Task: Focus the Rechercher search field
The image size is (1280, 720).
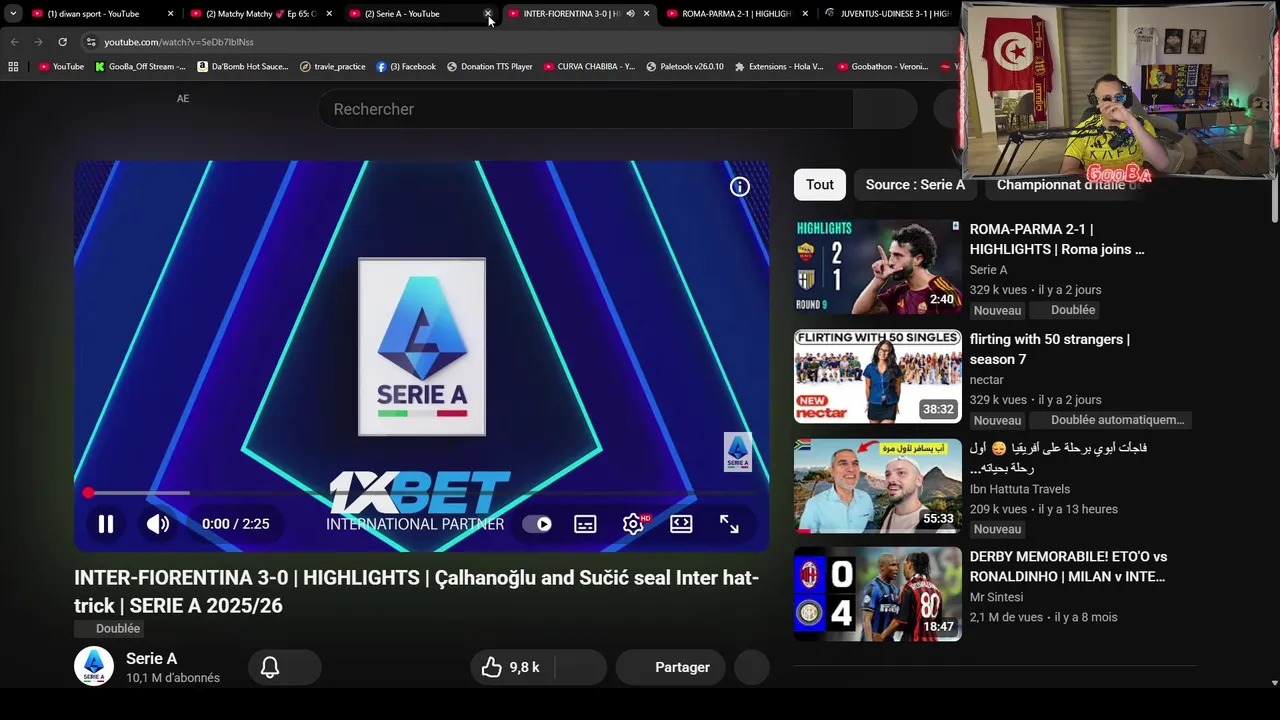Action: [x=585, y=109]
